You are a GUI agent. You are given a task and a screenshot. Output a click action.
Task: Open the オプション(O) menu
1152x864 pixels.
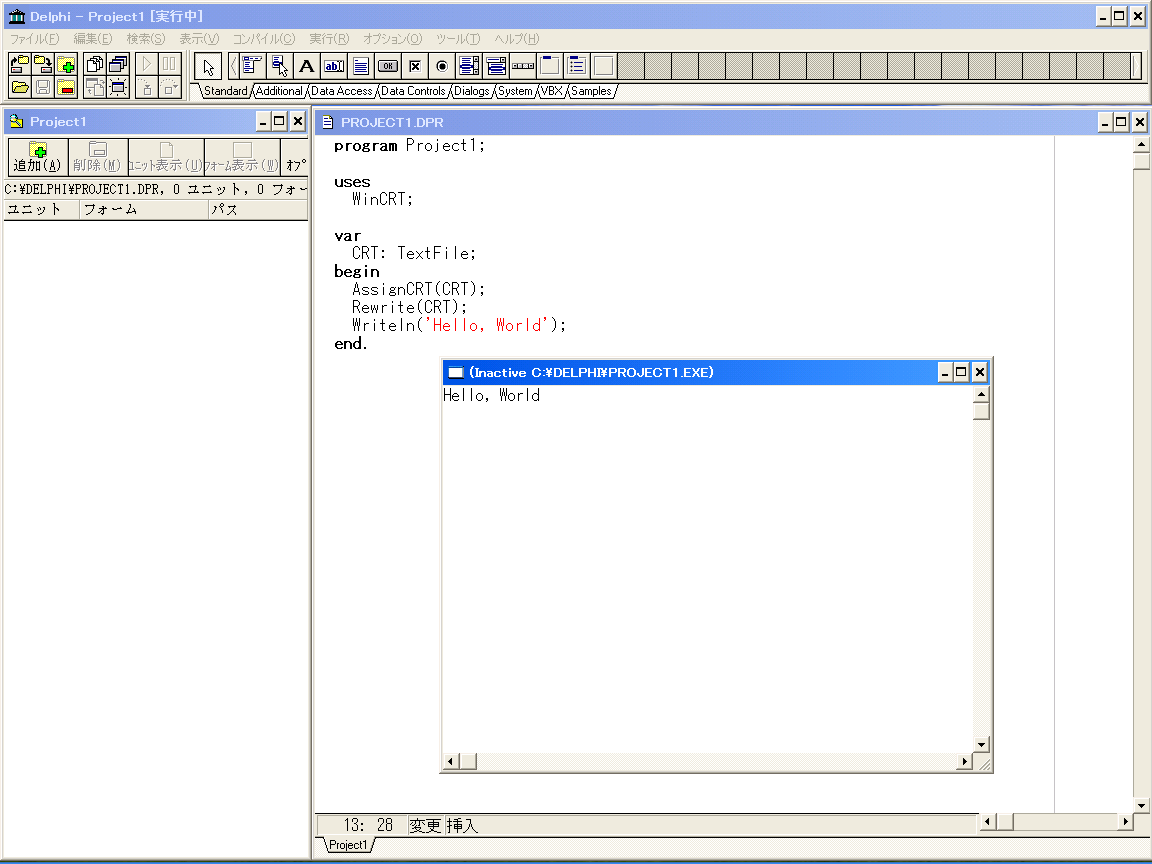tap(392, 39)
